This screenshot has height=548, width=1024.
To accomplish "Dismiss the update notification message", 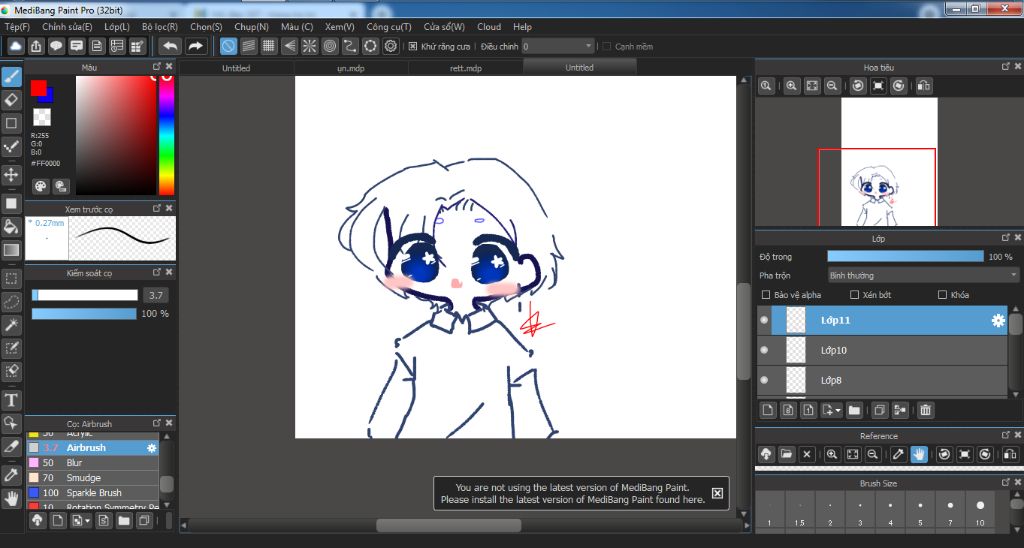I will point(717,493).
